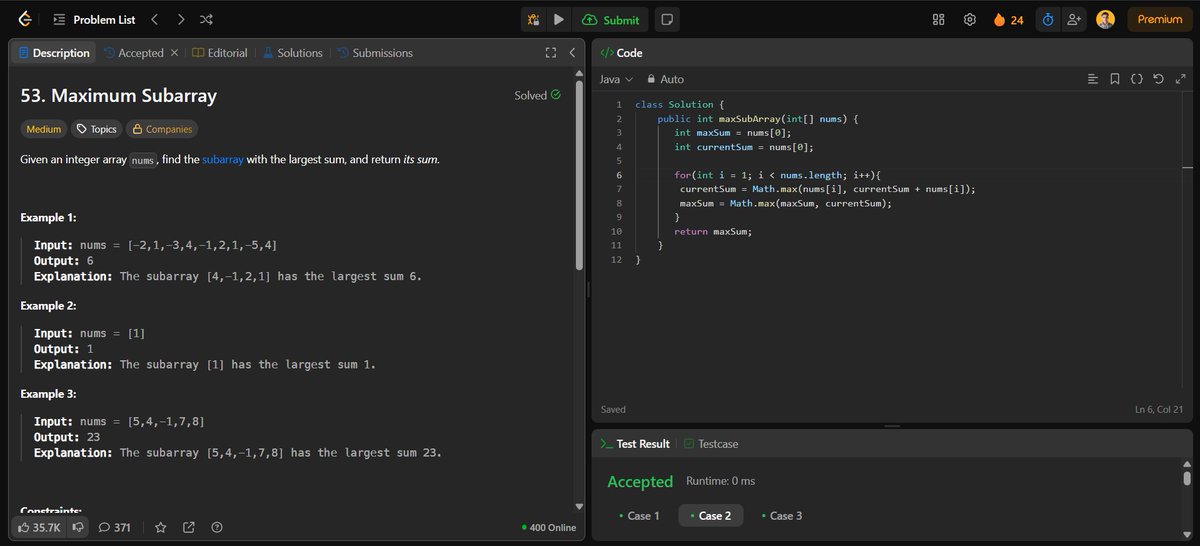The height and width of the screenshot is (546, 1200).
Task: Select Case 1 result
Action: point(639,516)
